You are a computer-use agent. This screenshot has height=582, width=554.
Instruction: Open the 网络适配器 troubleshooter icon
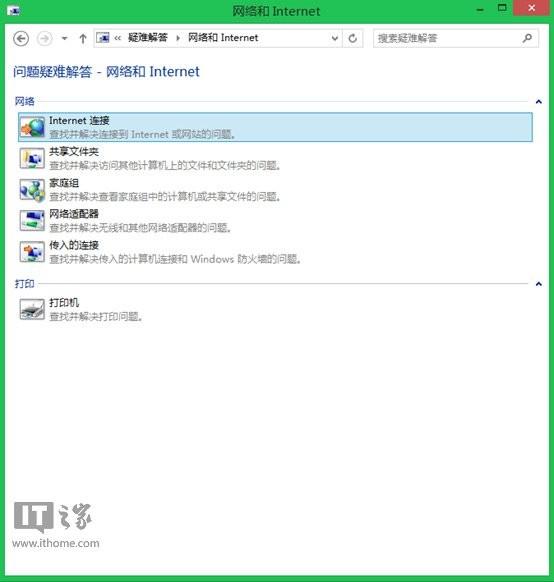32,220
